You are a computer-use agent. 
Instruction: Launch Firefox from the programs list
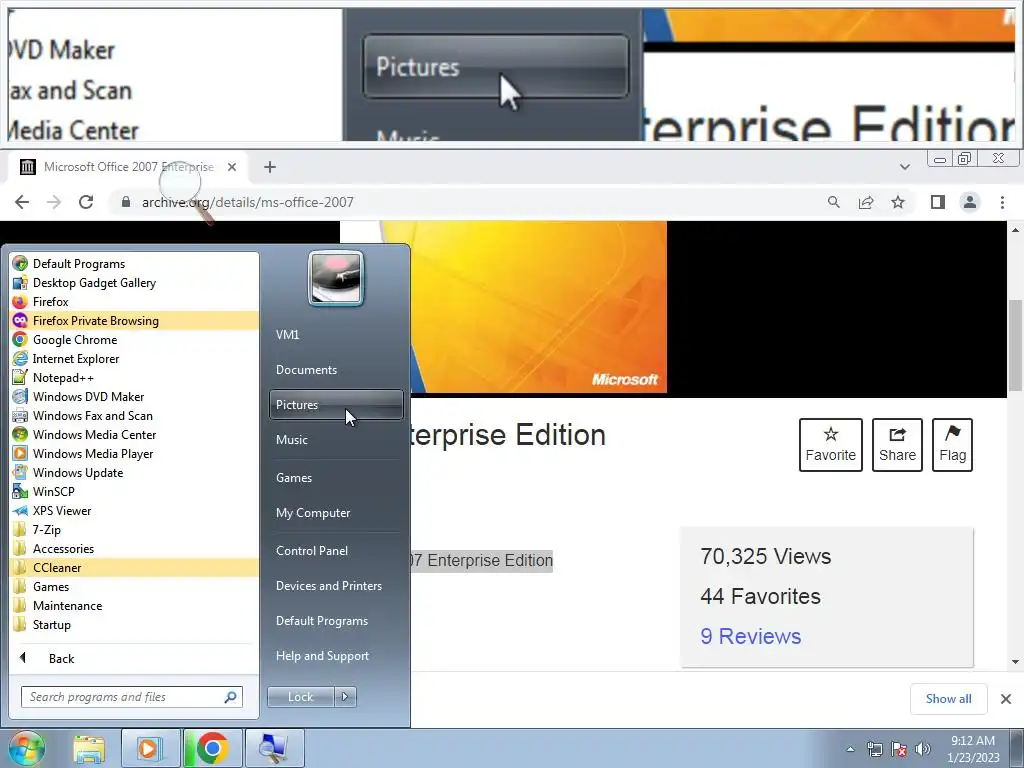pos(135,302)
